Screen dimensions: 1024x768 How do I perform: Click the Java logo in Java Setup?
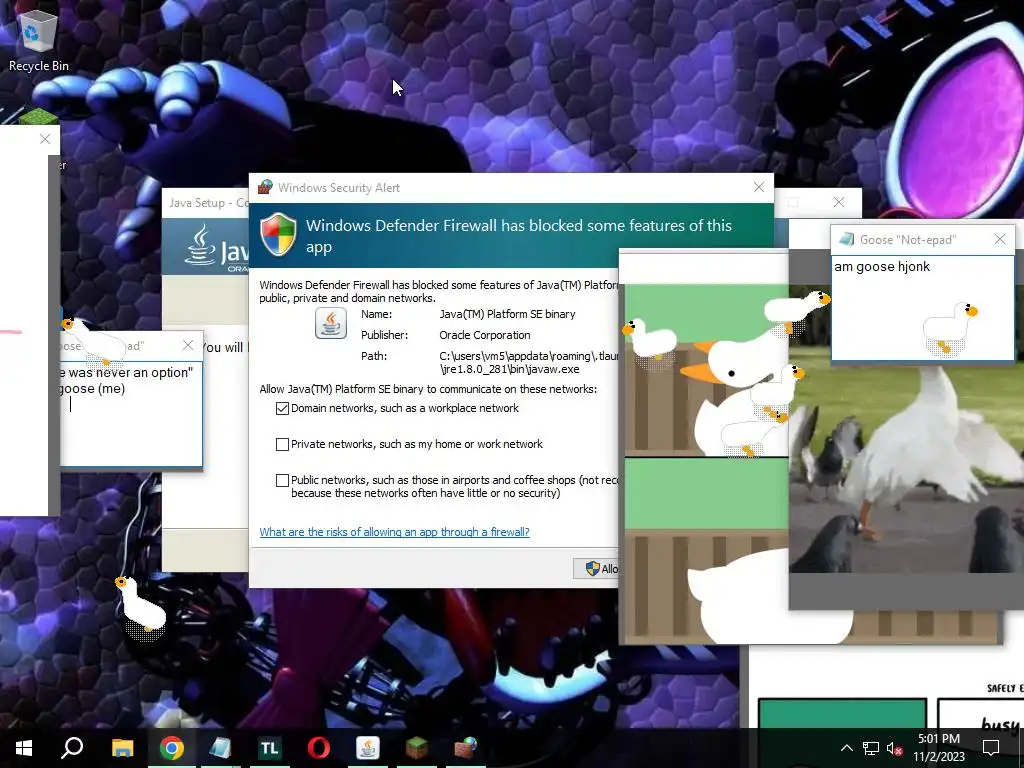[216, 248]
